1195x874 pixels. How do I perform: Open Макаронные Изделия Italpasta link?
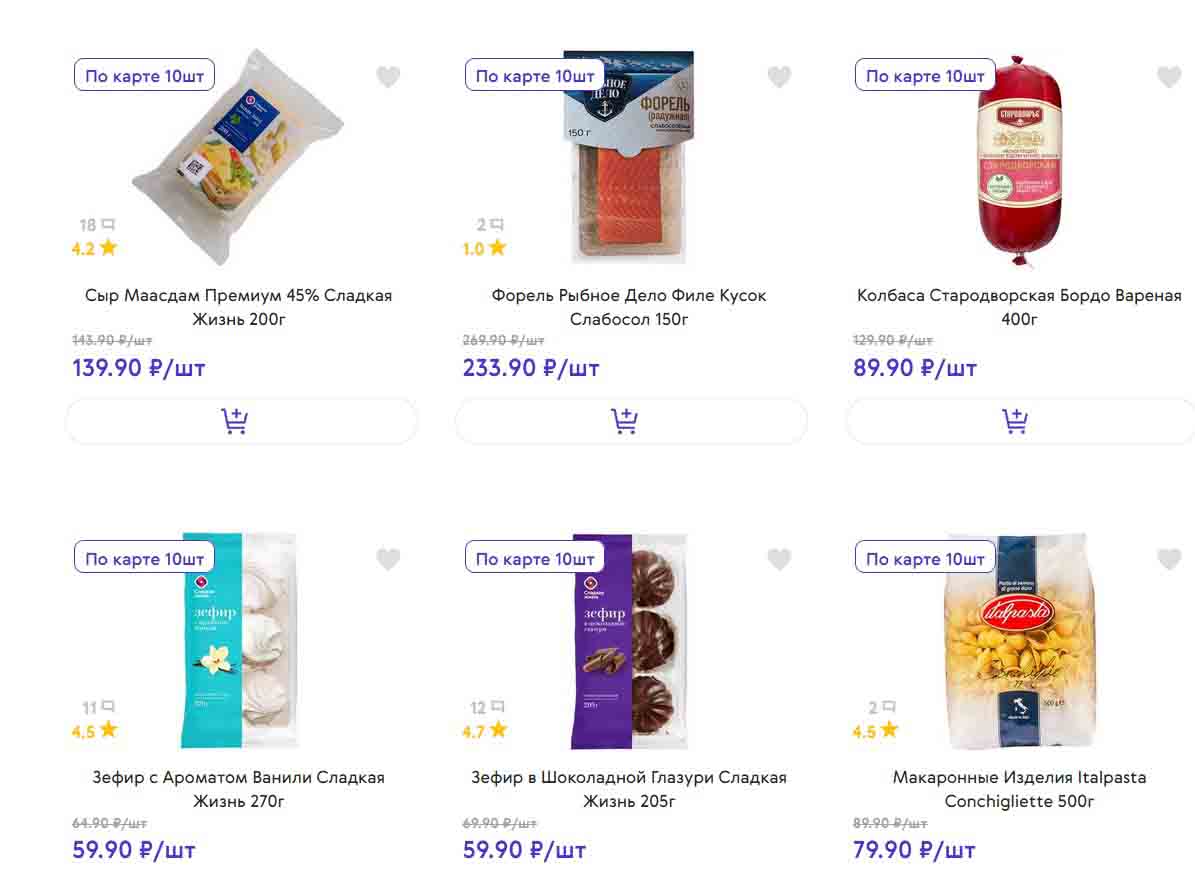pyautogui.click(x=1019, y=789)
